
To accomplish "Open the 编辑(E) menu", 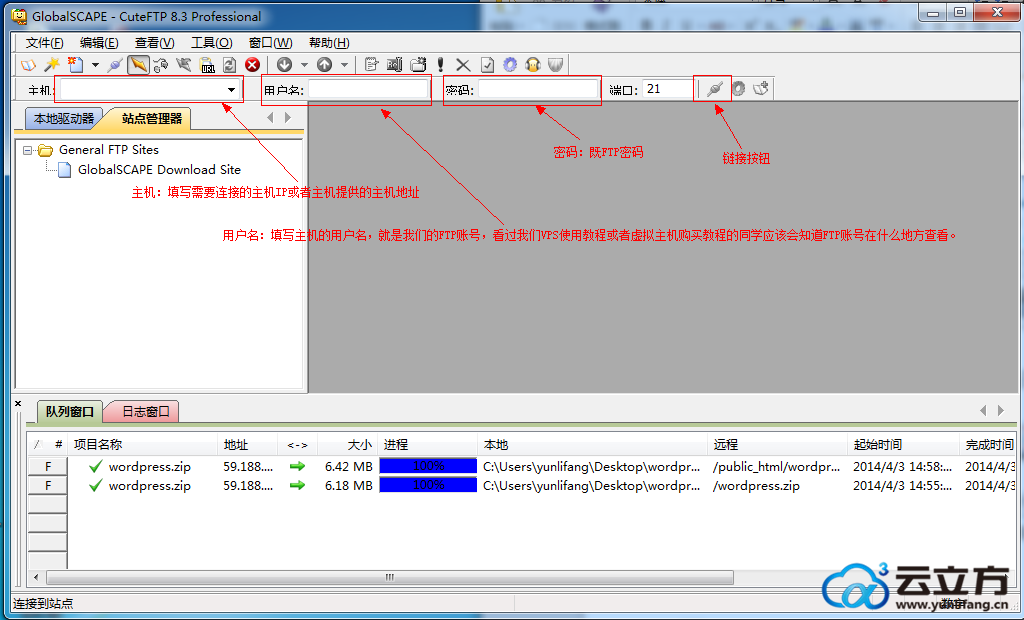I will [x=99, y=42].
